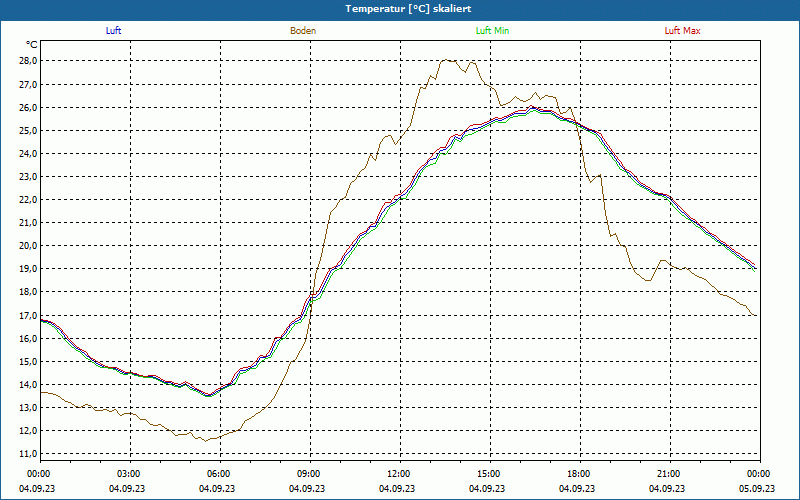Click the 12,0 y-axis value

click(29, 431)
